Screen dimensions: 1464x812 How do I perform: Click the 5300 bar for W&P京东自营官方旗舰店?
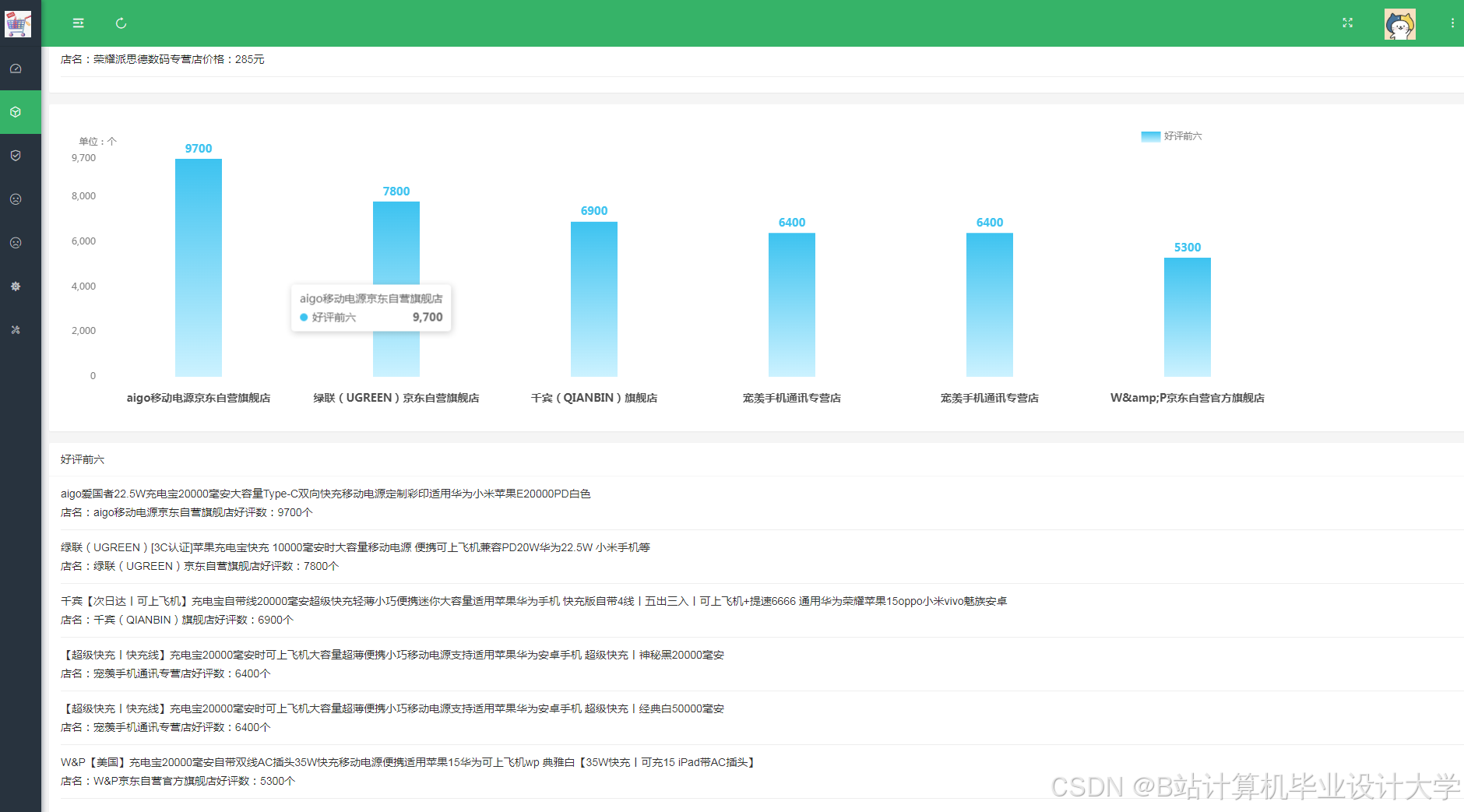pyautogui.click(x=1188, y=317)
